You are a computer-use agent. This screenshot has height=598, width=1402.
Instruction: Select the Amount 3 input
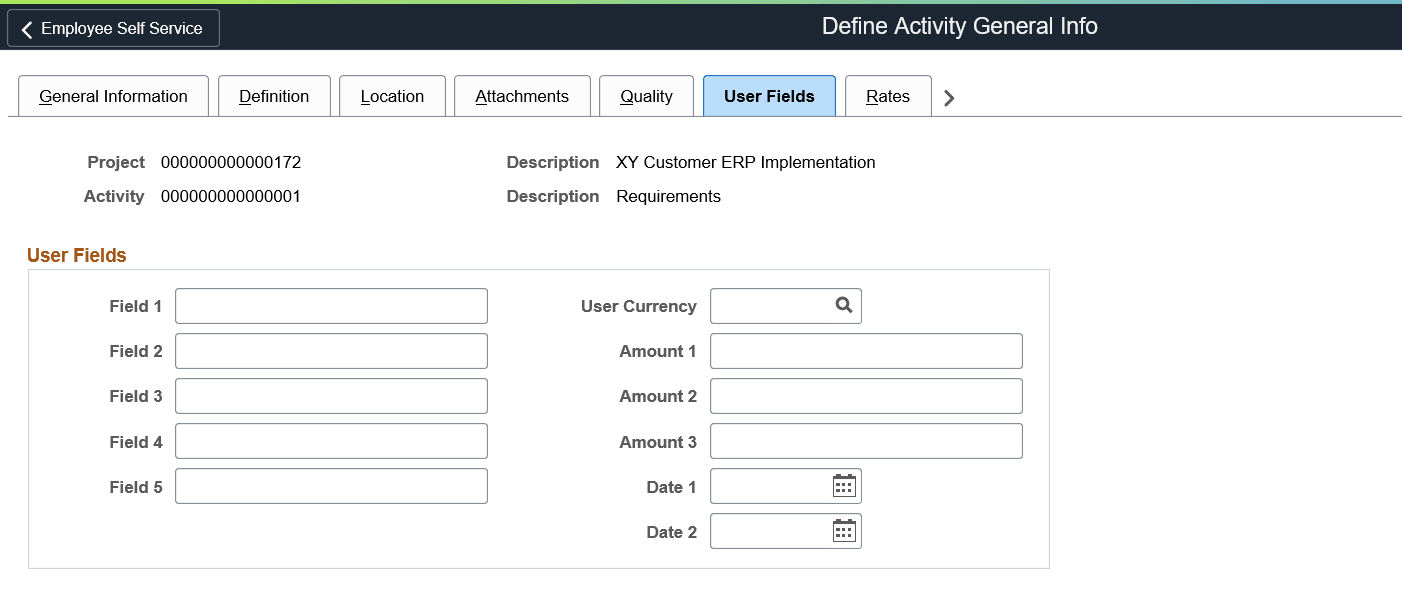[x=866, y=440]
